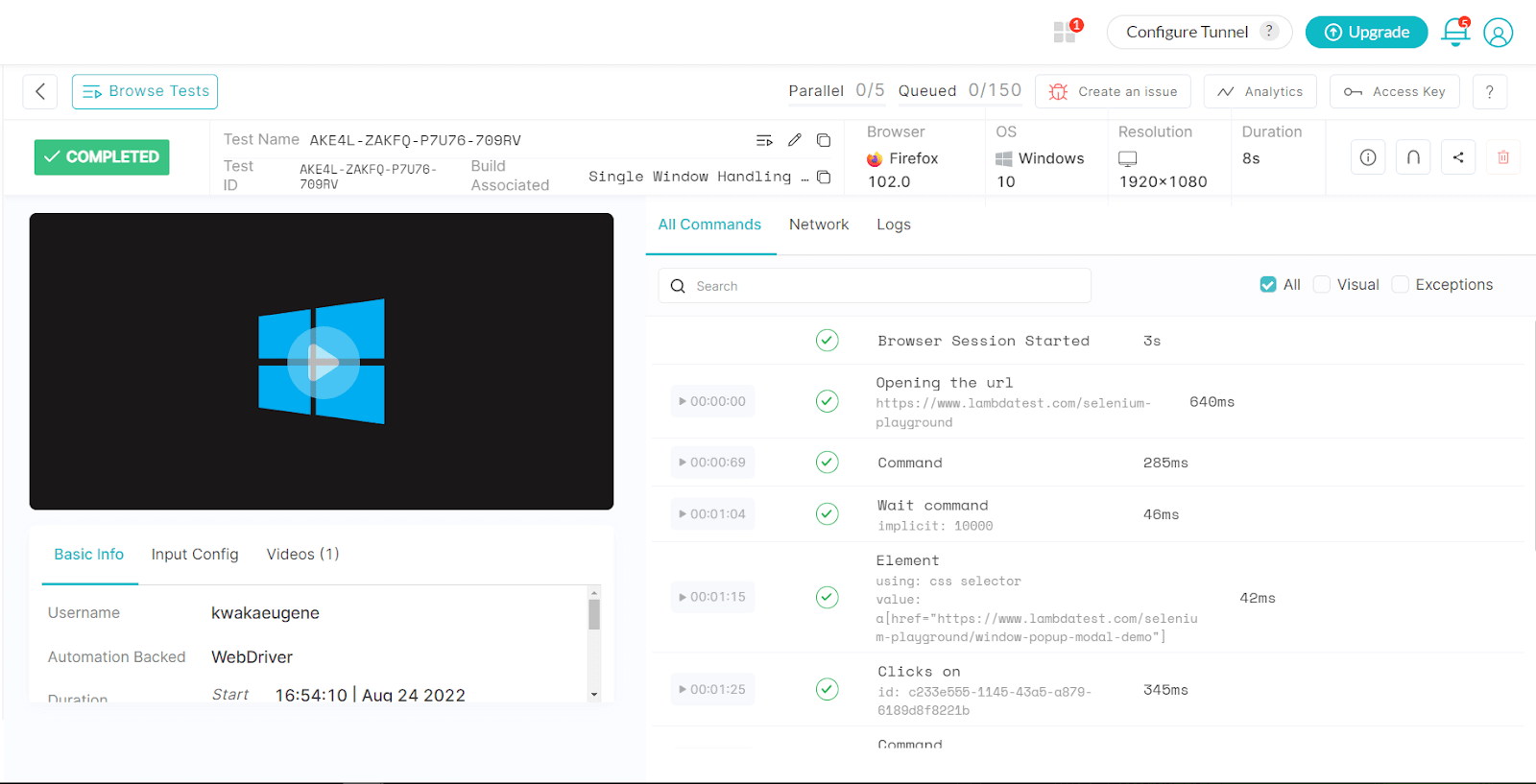Jump to timestamp 00:01:15
Viewport: 1536px width, 784px height.
point(712,597)
